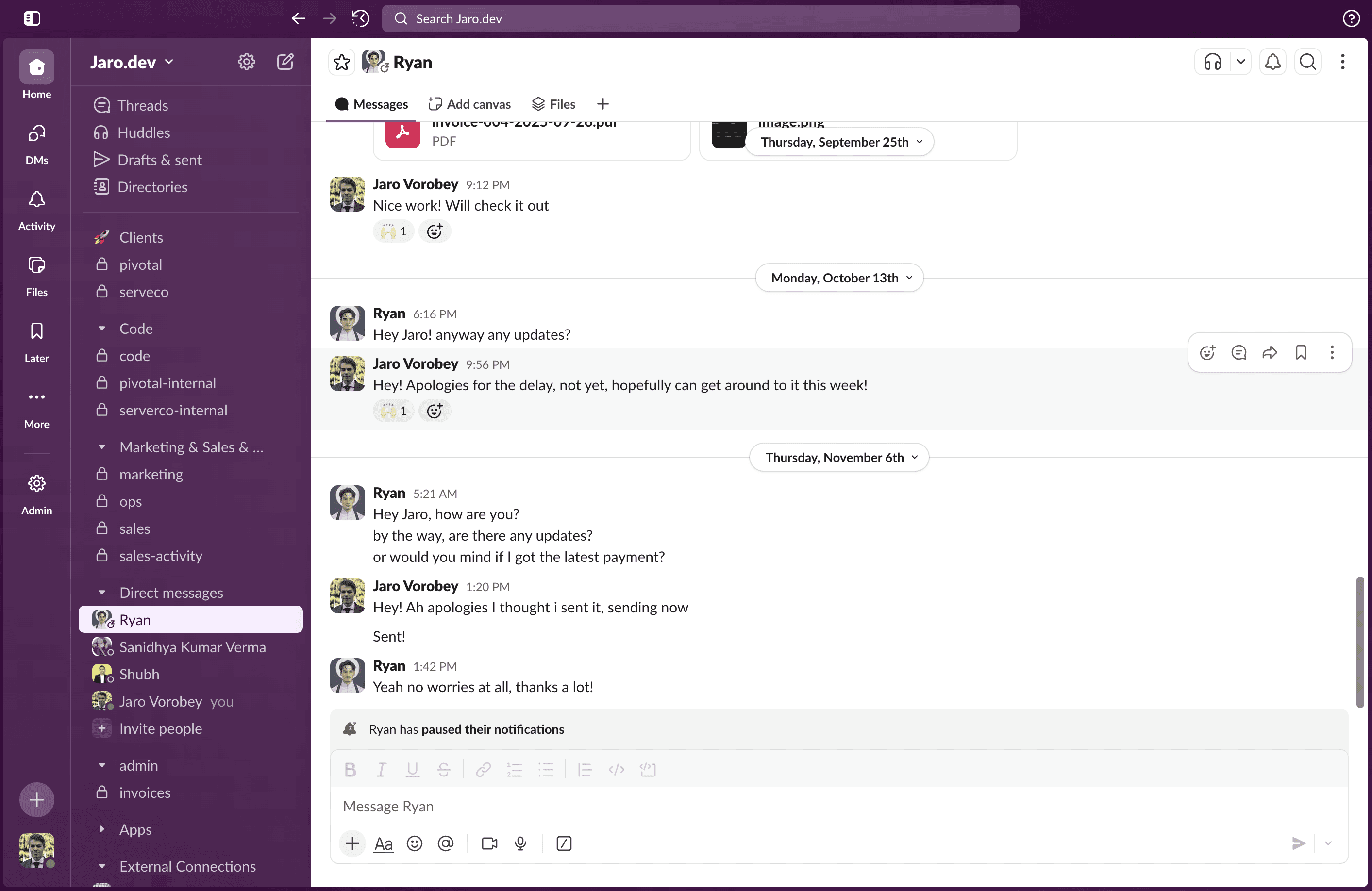The image size is (1372, 891).
Task: Click the slash shortcuts icon
Action: click(x=564, y=843)
